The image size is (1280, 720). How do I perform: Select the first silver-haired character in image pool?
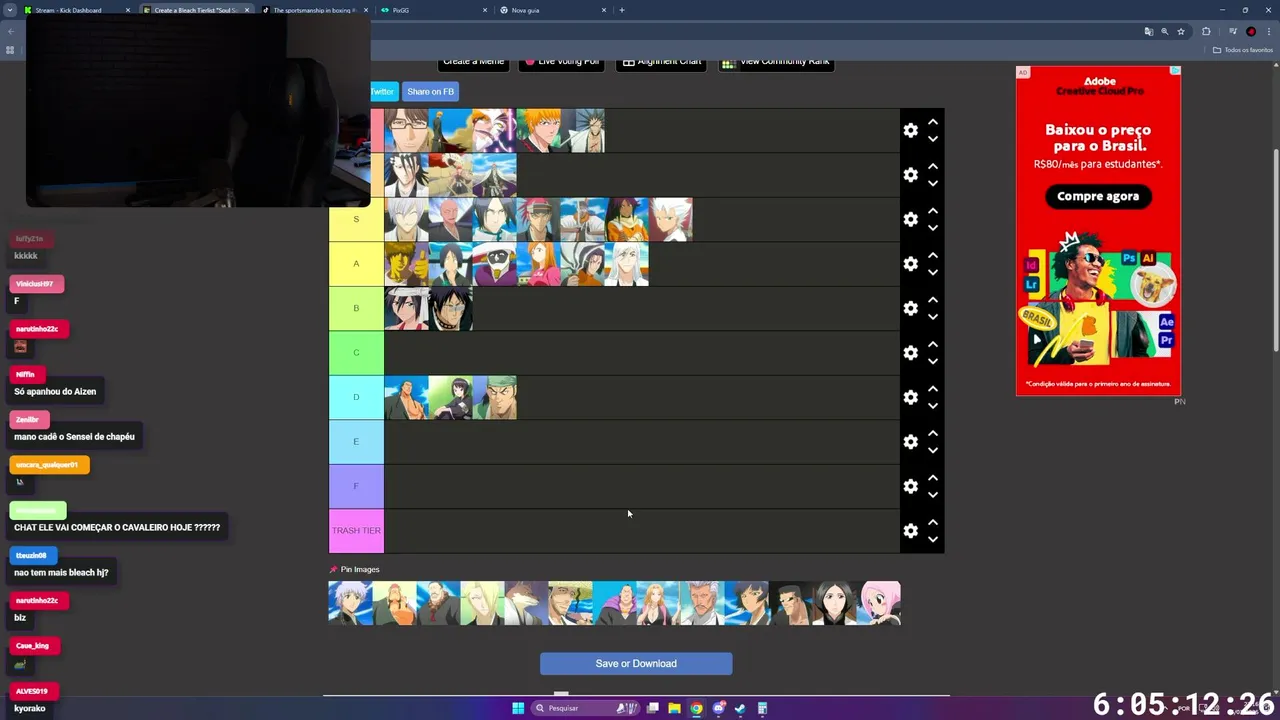(351, 604)
